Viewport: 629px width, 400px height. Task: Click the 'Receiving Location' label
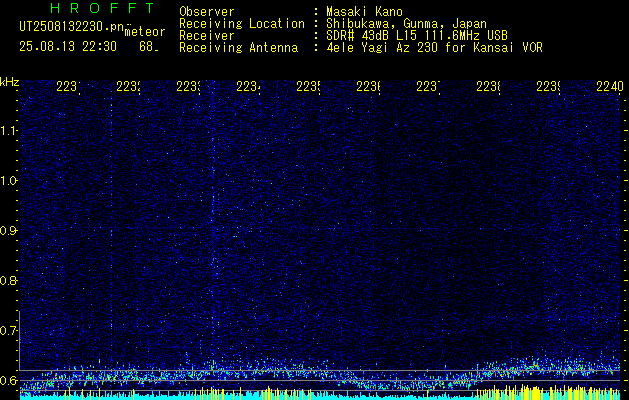(242, 24)
